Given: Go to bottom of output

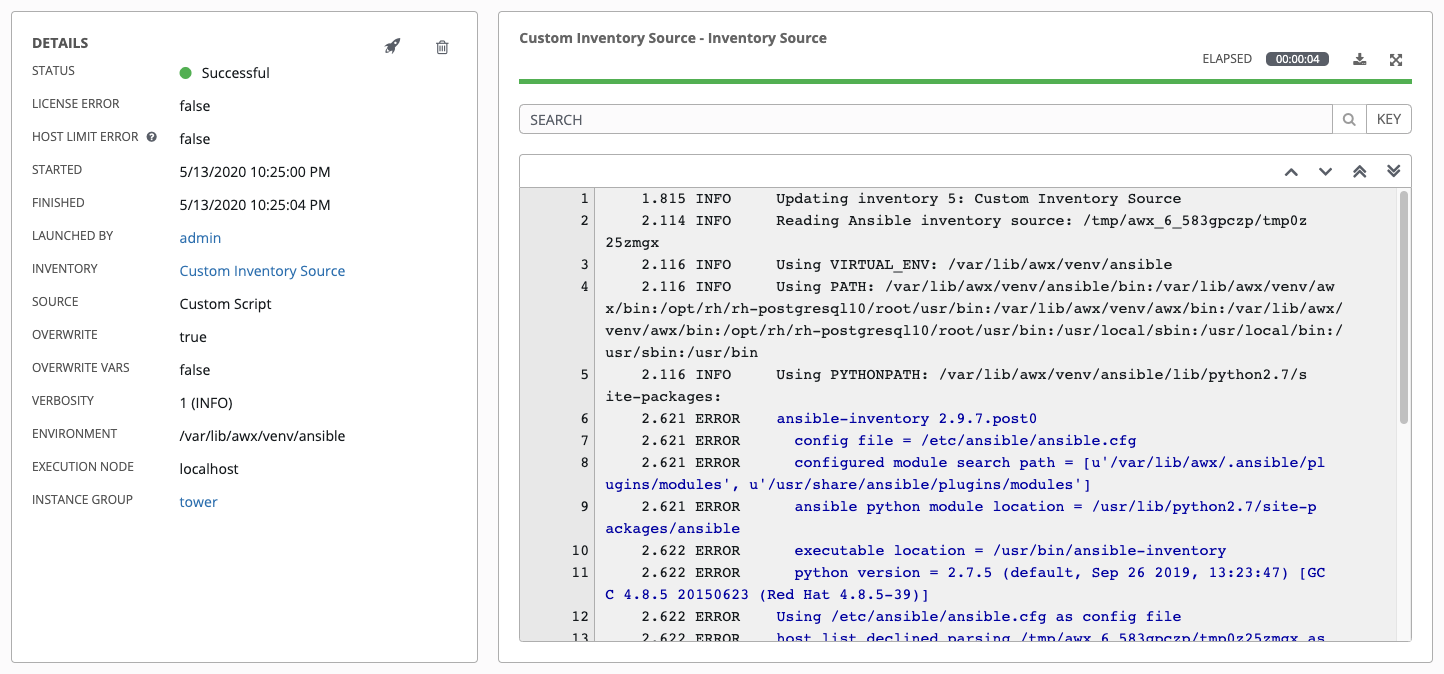Looking at the screenshot, I should 1393,172.
